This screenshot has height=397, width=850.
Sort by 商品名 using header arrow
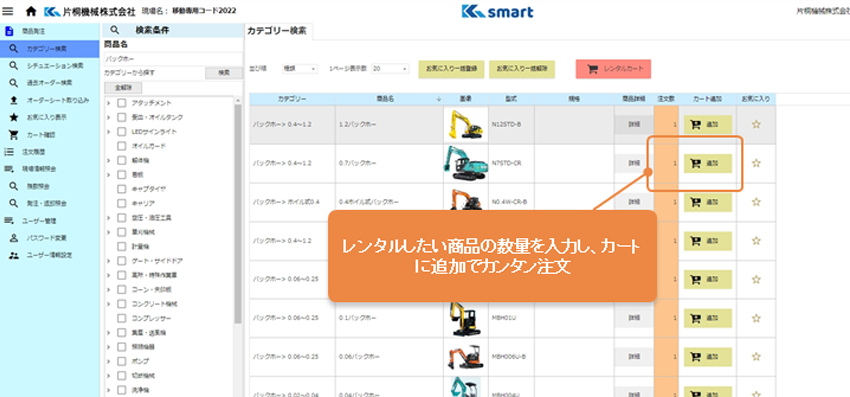coord(439,99)
